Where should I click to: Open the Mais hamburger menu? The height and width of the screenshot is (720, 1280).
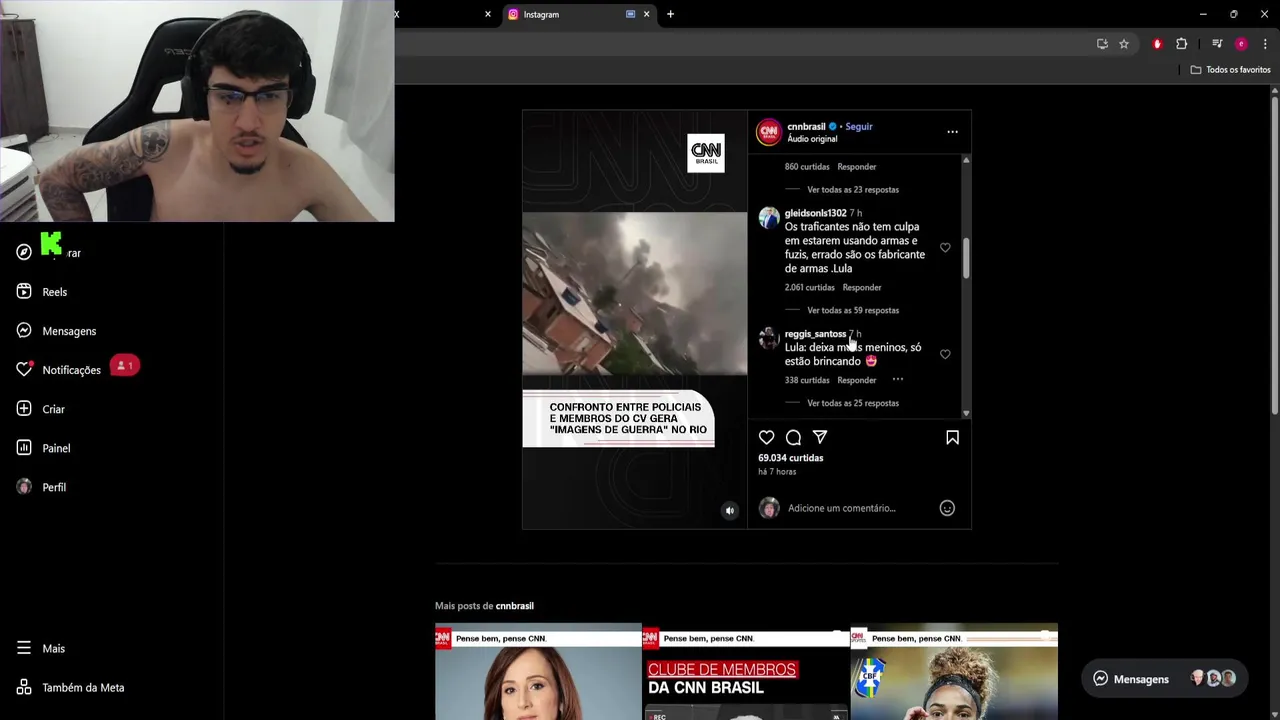(24, 648)
